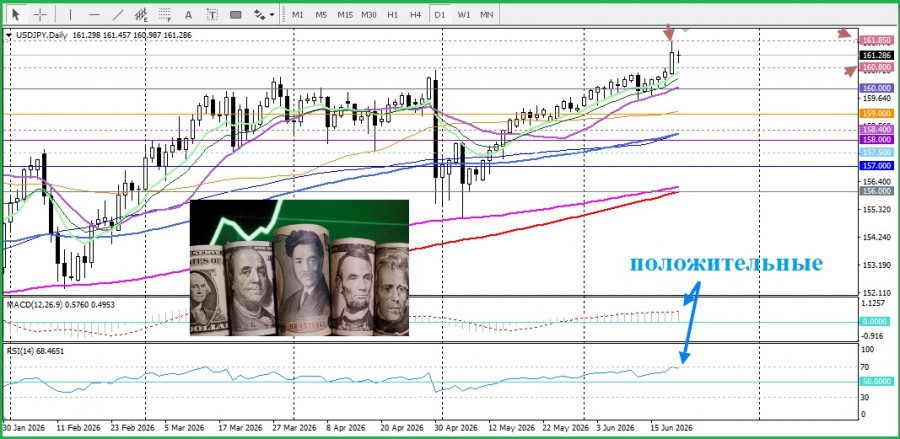Switch chart to MN timeframe
This screenshot has height=439, width=900.
(487, 15)
